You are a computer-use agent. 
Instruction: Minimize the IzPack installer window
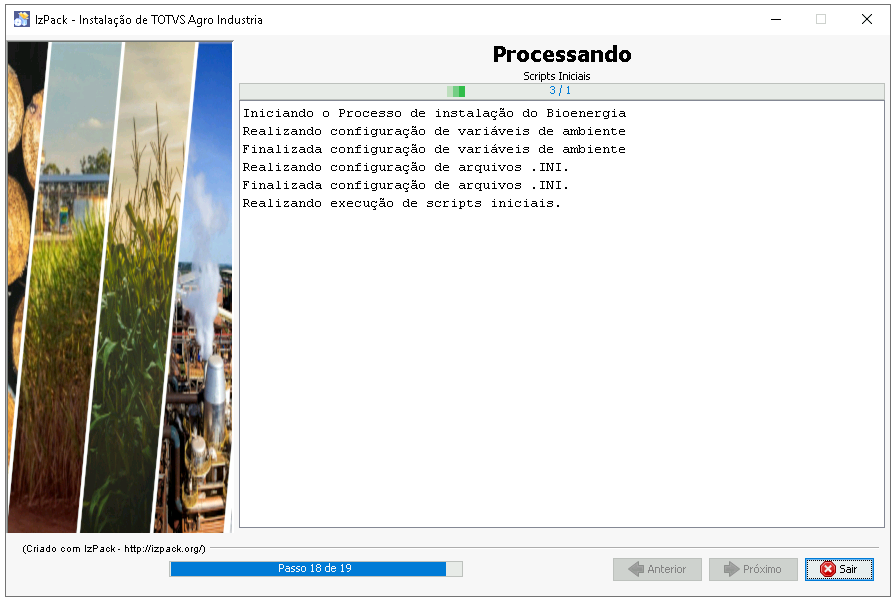[775, 19]
